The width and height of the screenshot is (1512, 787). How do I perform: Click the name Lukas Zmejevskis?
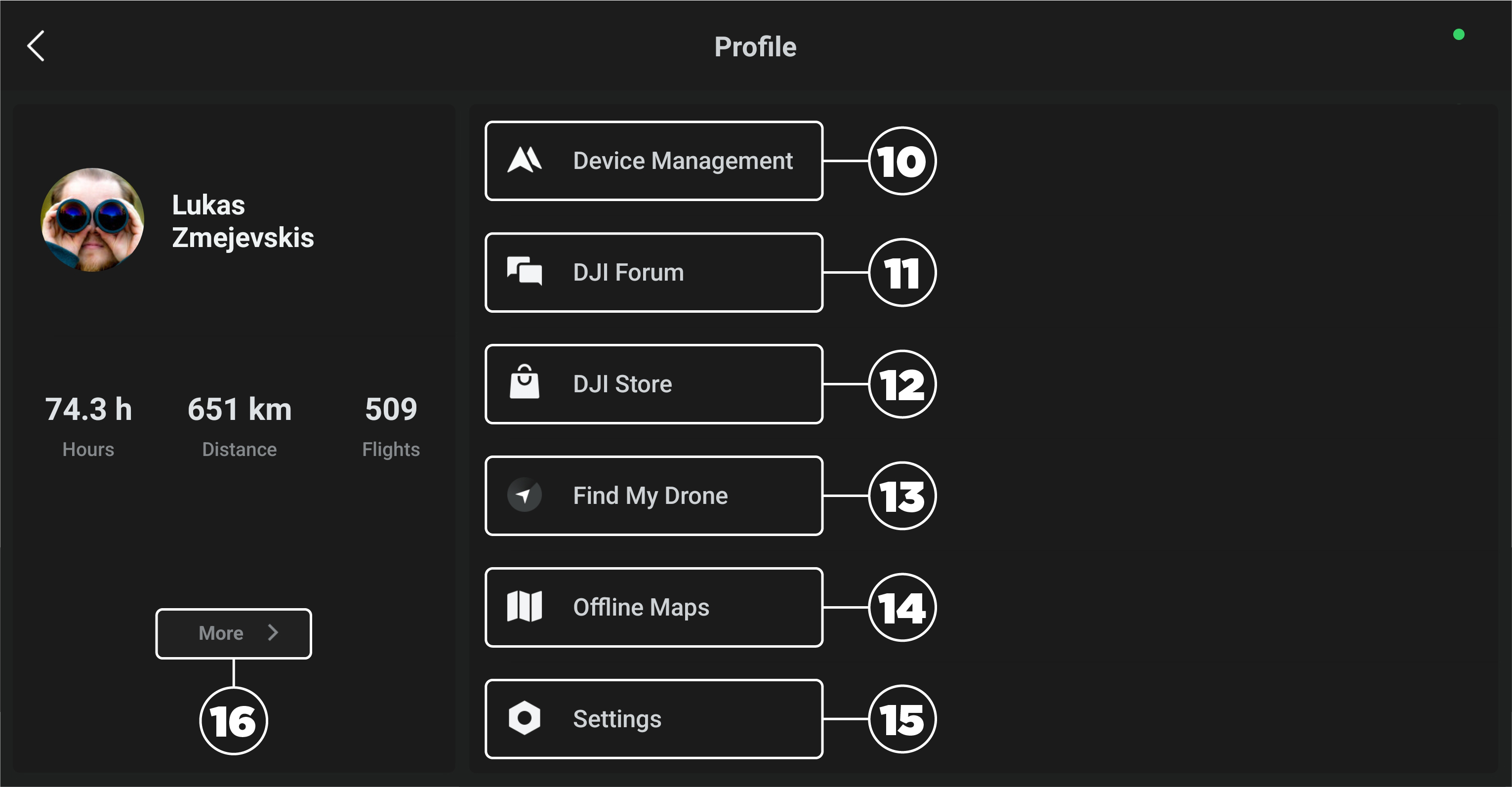243,221
